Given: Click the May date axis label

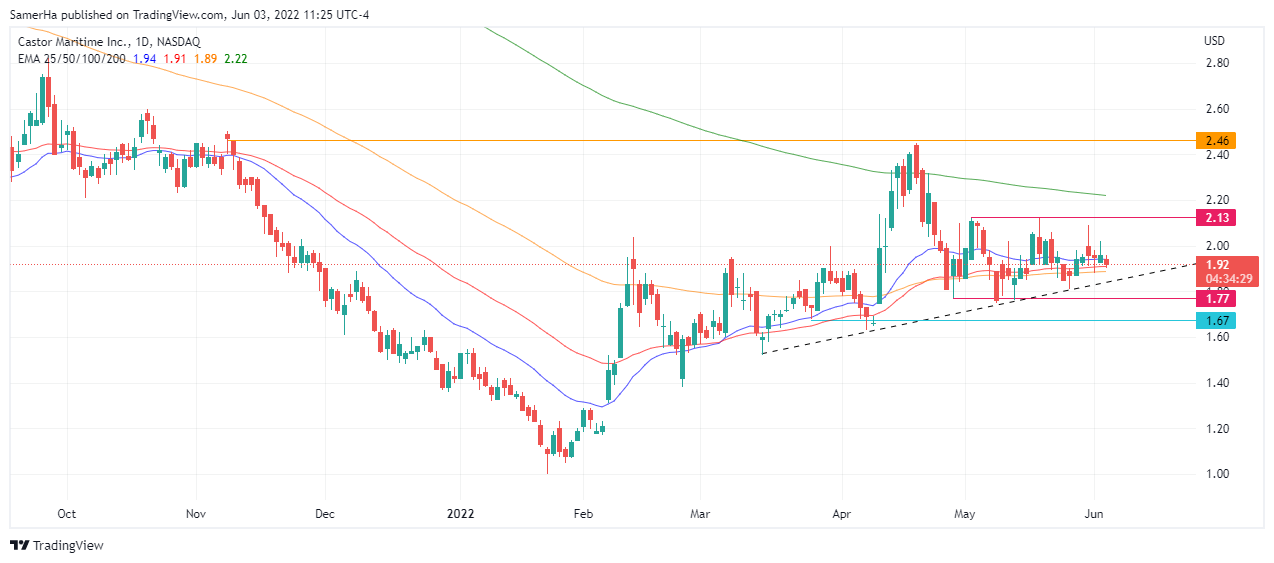Looking at the screenshot, I should (964, 514).
